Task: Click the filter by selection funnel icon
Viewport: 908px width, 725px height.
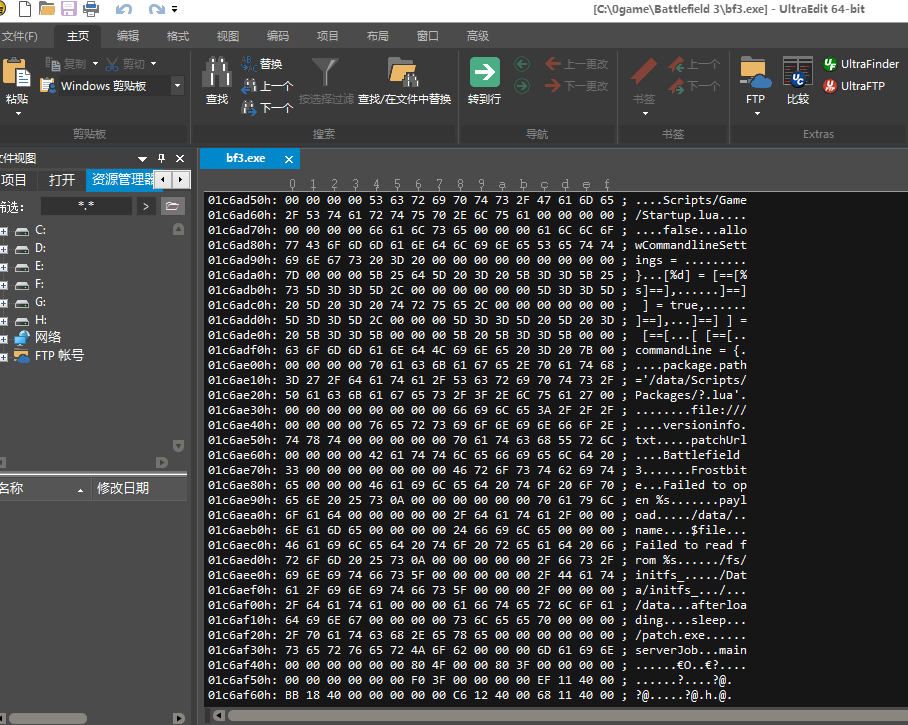Action: point(325,72)
